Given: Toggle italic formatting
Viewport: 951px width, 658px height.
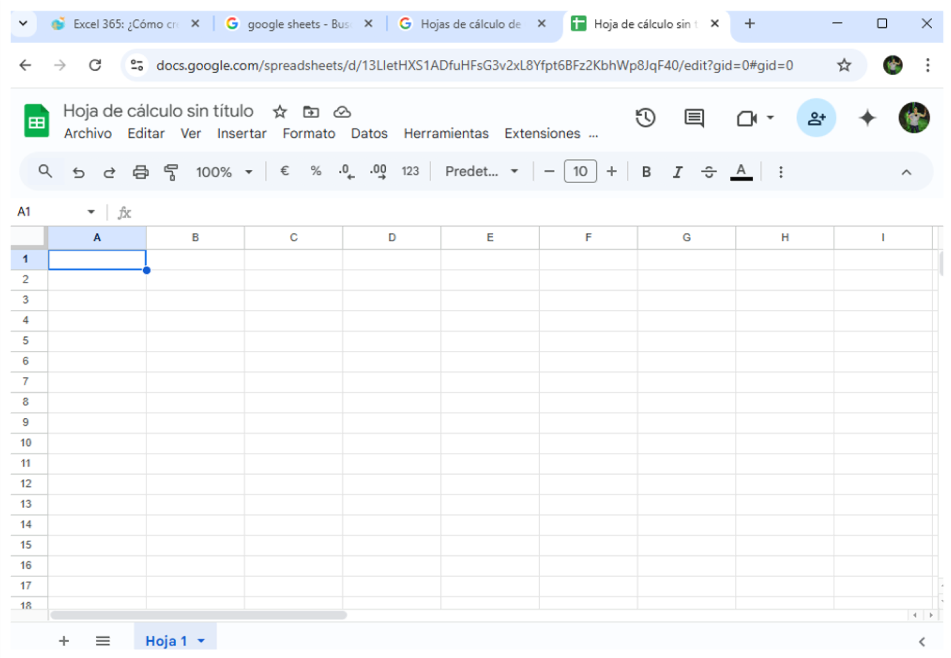Looking at the screenshot, I should pyautogui.click(x=677, y=172).
